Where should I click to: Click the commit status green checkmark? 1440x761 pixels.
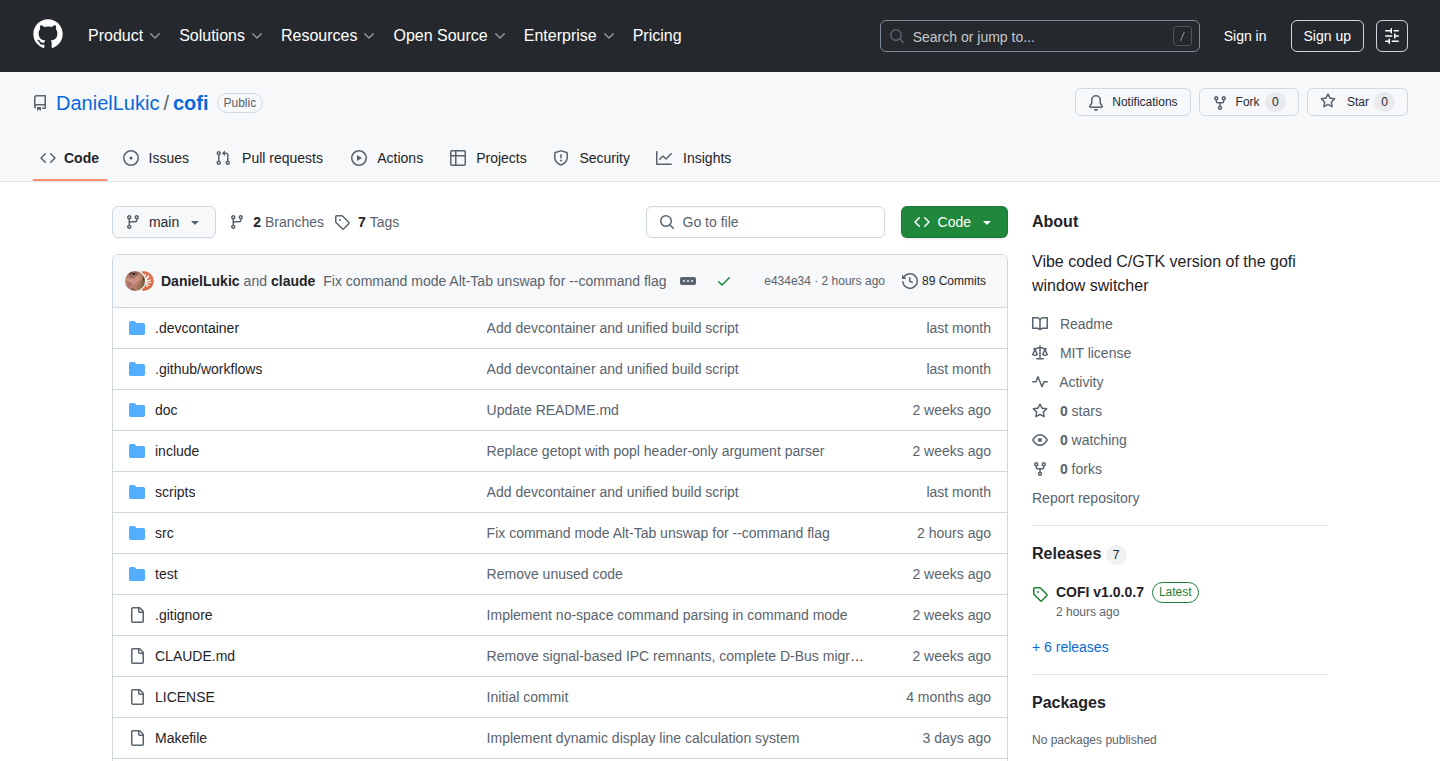[x=724, y=281]
